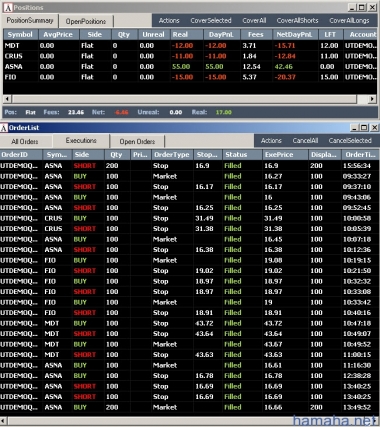Sort orders by Status column header

pos(242,155)
